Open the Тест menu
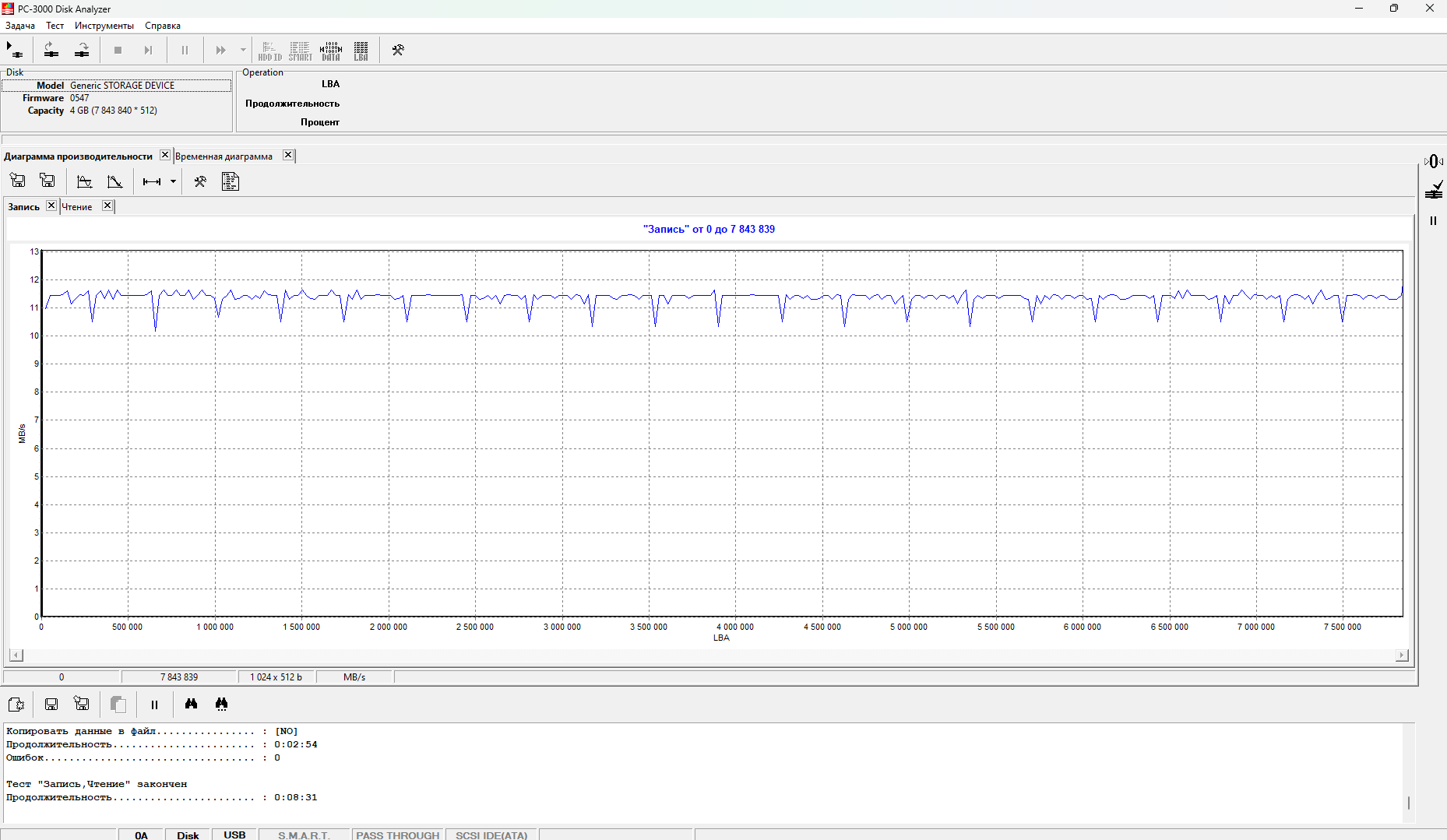Image resolution: width=1447 pixels, height=840 pixels. (x=55, y=26)
